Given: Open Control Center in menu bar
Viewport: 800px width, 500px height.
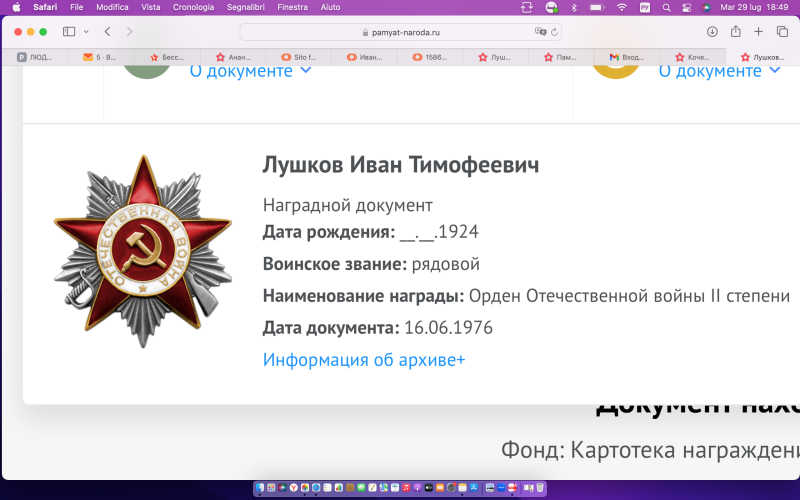Looking at the screenshot, I should point(686,7).
